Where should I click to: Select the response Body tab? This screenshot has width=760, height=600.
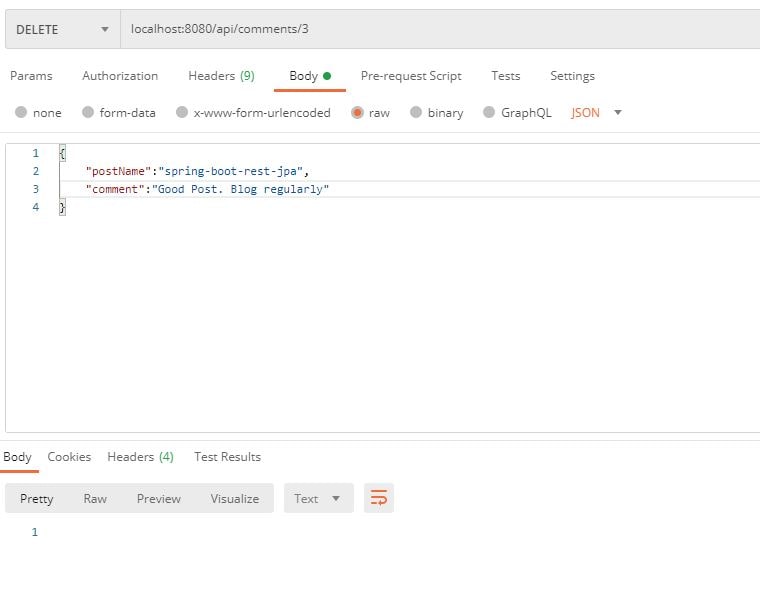pyautogui.click(x=17, y=457)
